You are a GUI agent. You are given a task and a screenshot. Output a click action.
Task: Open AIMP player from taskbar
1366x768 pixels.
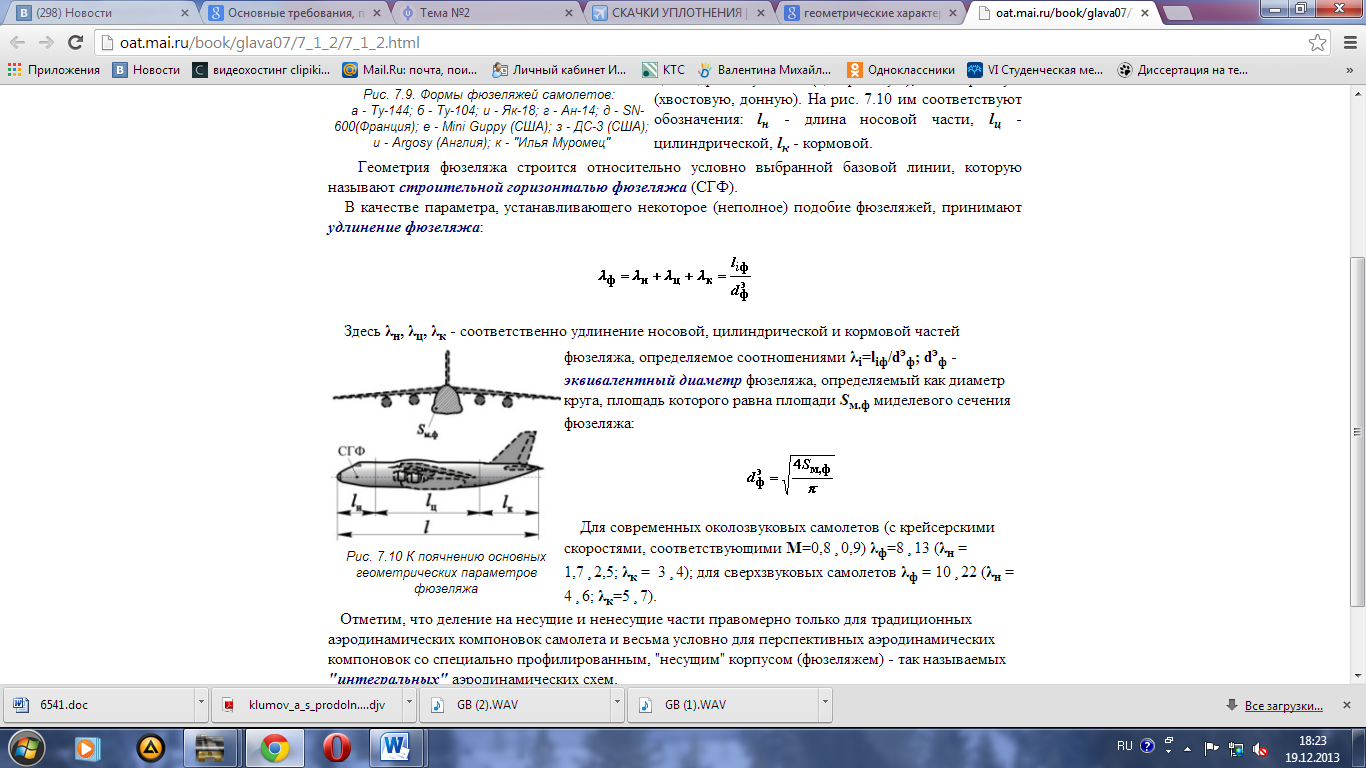[x=150, y=746]
